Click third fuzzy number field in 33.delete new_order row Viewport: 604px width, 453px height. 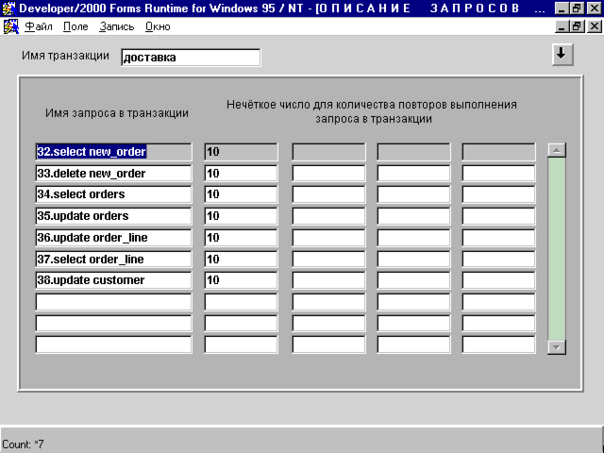413,173
